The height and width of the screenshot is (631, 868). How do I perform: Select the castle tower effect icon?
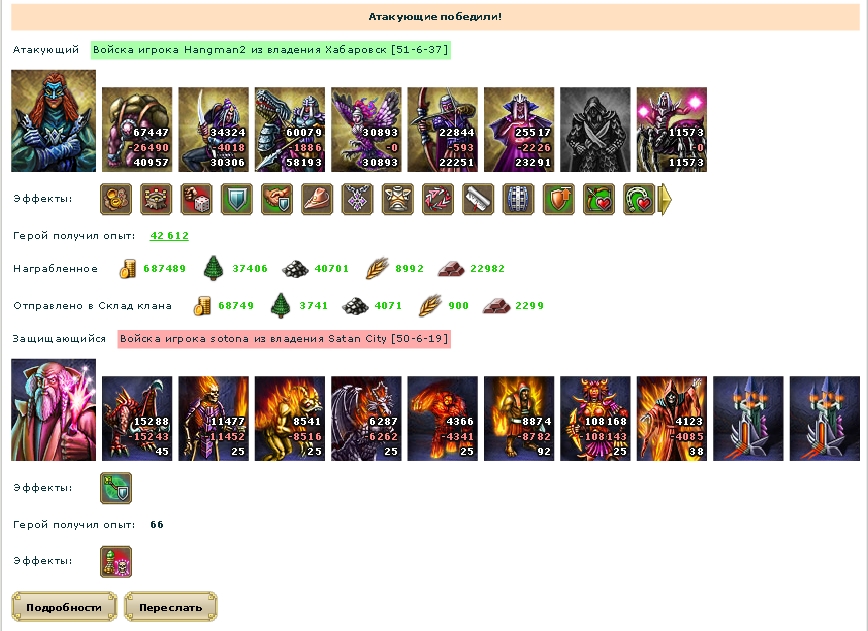point(156,199)
